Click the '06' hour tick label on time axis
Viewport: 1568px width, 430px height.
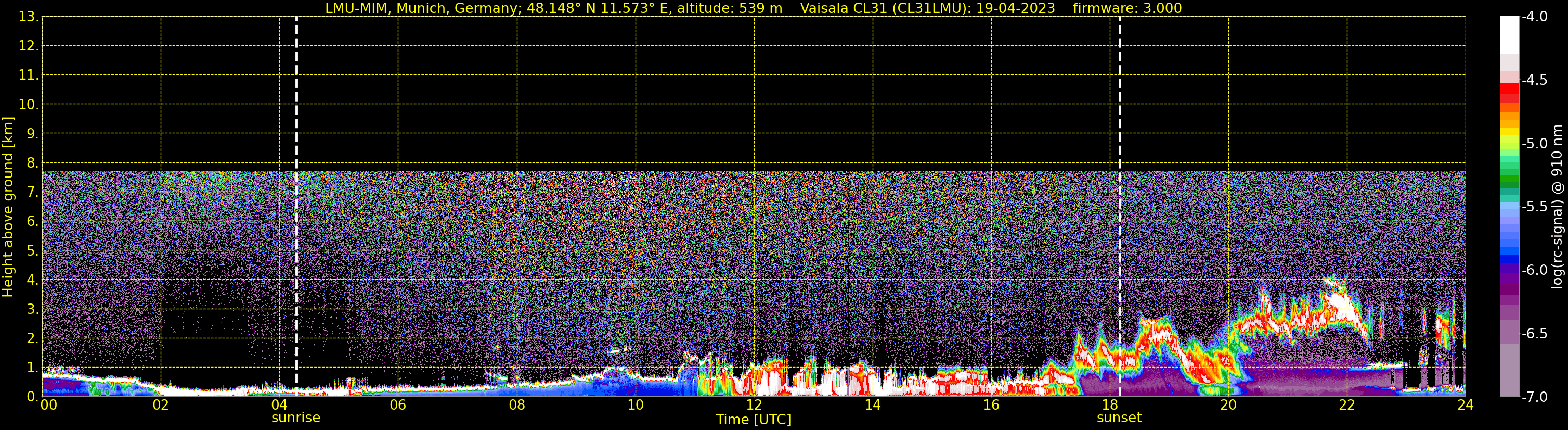tap(398, 405)
